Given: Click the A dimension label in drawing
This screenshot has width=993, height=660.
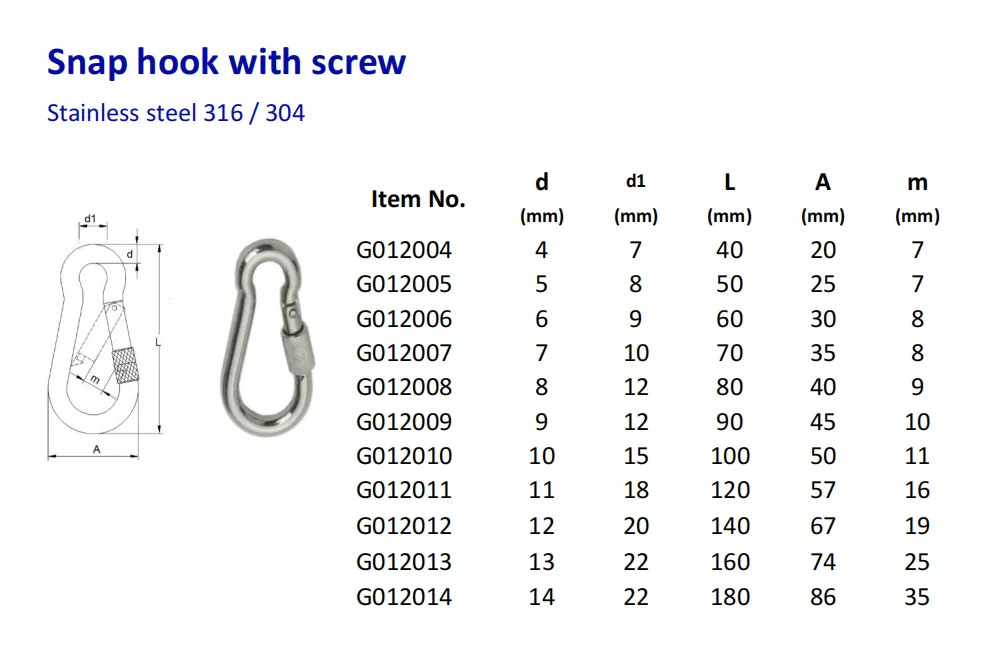Looking at the screenshot, I should click(96, 449).
